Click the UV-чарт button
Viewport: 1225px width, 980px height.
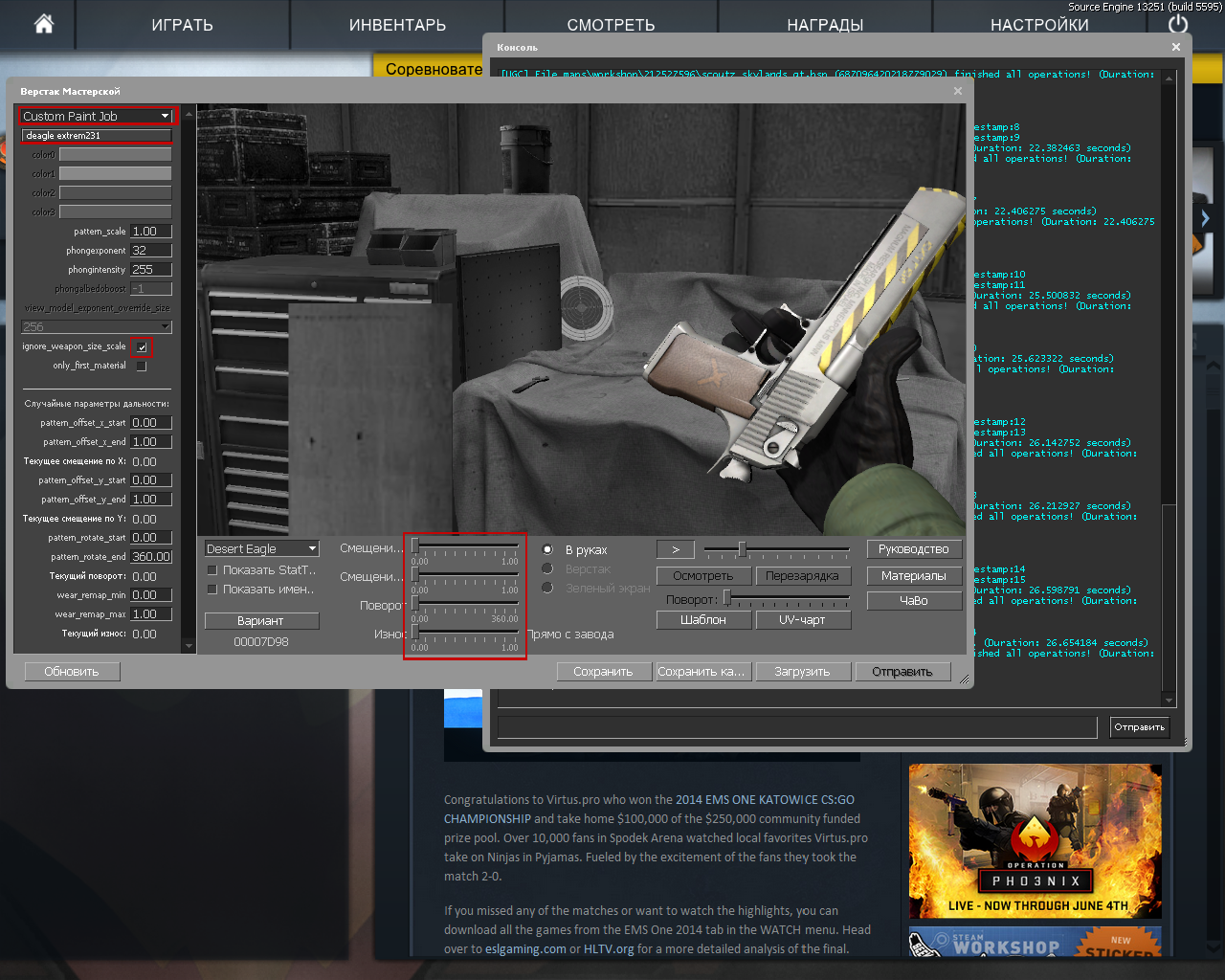coord(803,619)
